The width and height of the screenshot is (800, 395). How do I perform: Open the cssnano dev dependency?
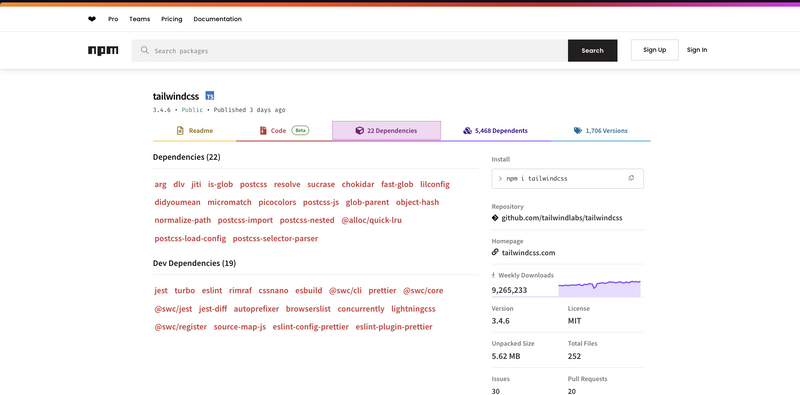(x=273, y=290)
